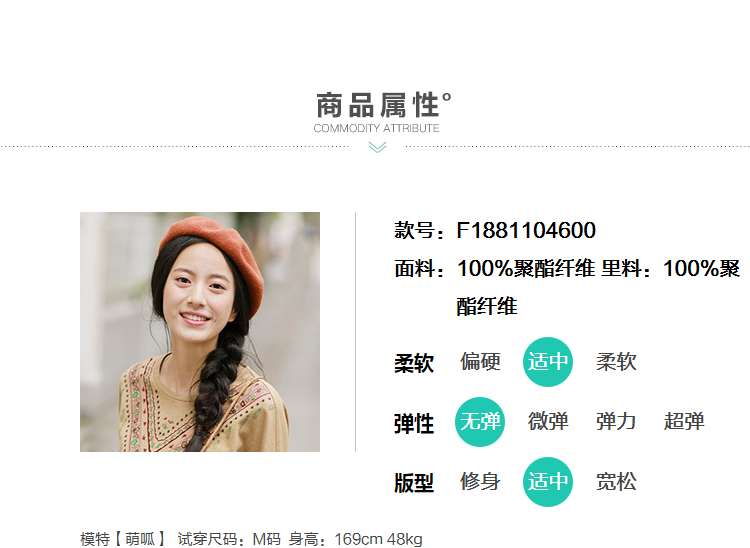Choose 柔软 in the softness row

[x=616, y=362]
